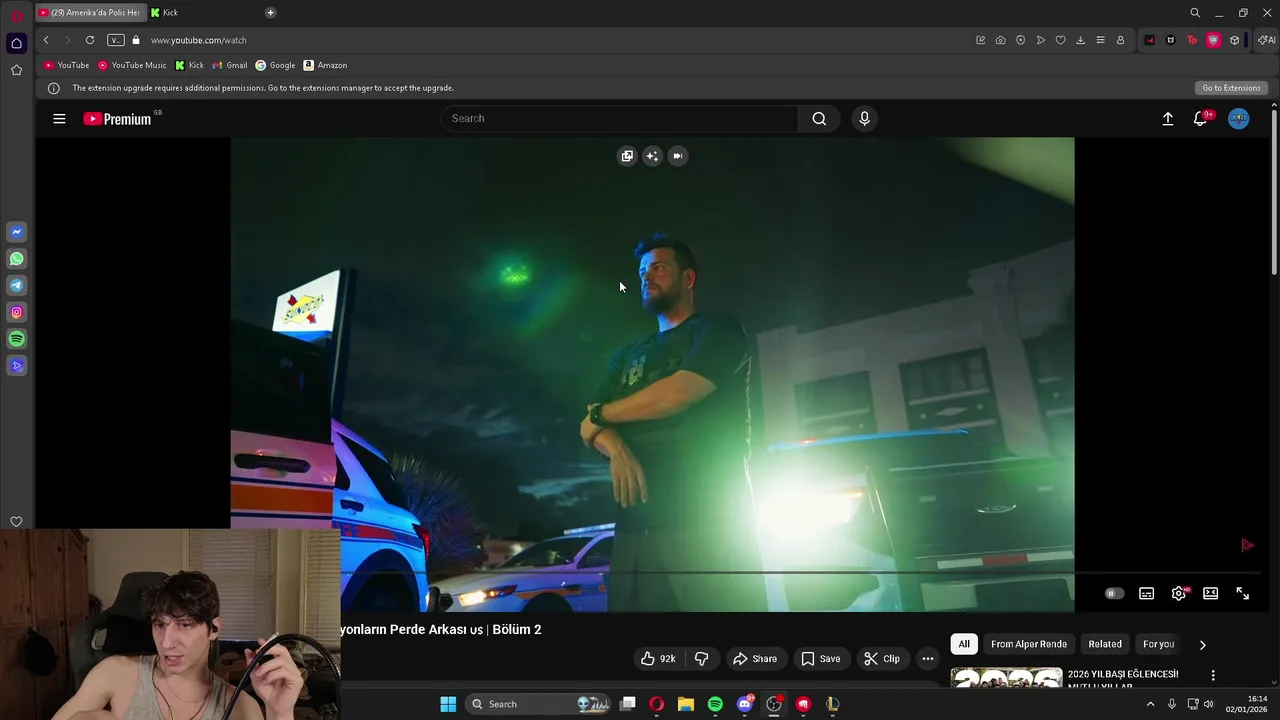
Task: Click the browser address bar URL
Action: pyautogui.click(x=198, y=40)
